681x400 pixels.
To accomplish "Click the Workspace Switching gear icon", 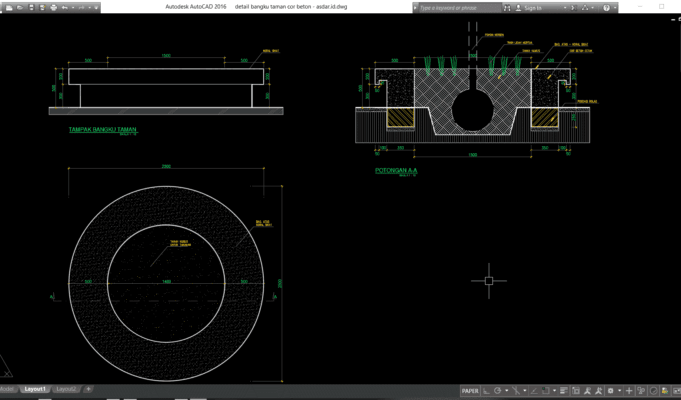I will click(x=611, y=391).
